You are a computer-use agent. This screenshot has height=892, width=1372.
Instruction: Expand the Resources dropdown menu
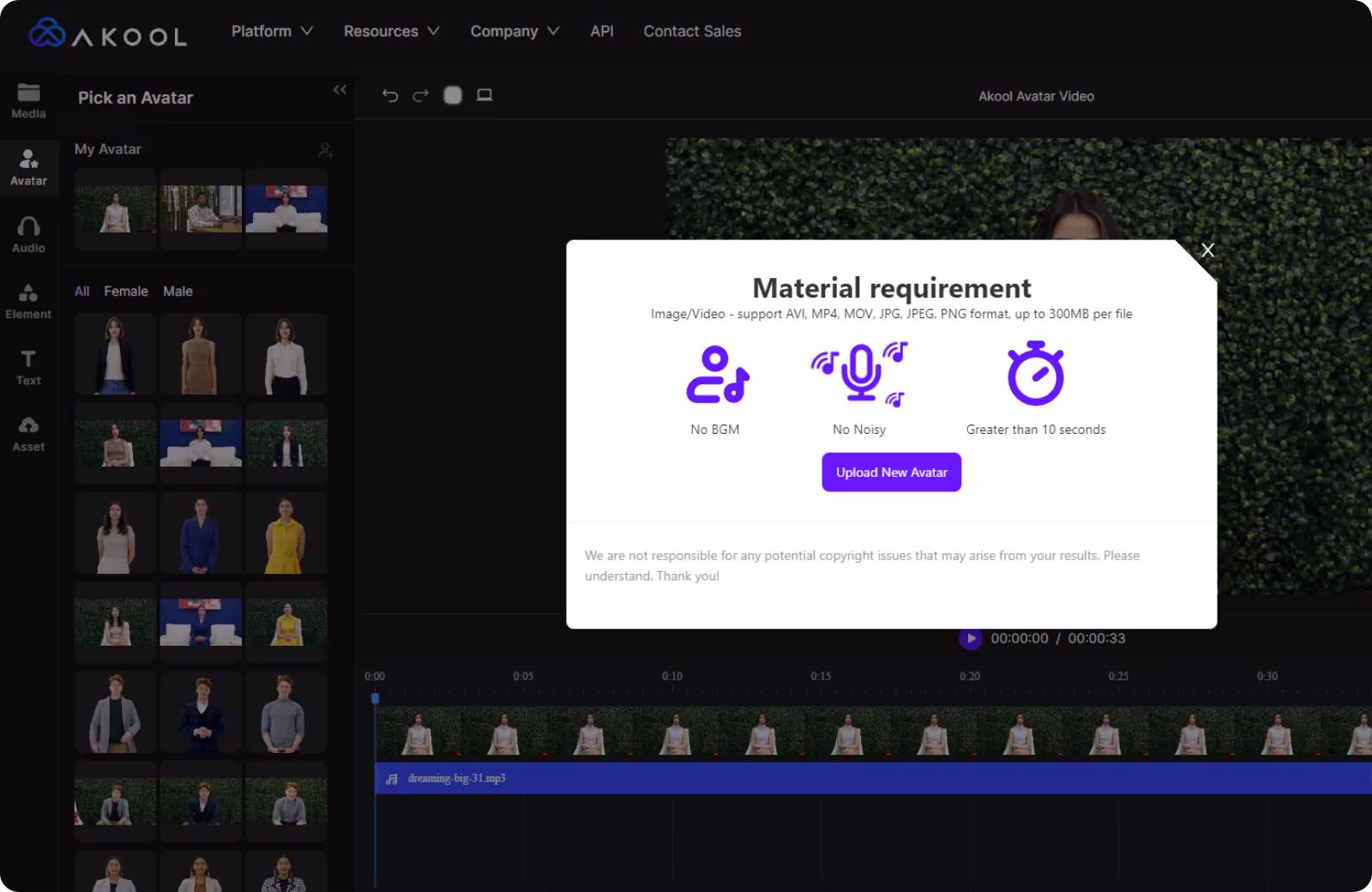(392, 31)
